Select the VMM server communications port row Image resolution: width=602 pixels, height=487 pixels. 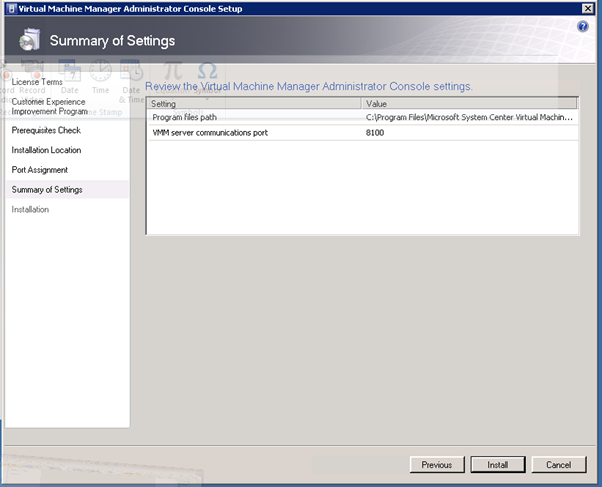pyautogui.click(x=363, y=133)
